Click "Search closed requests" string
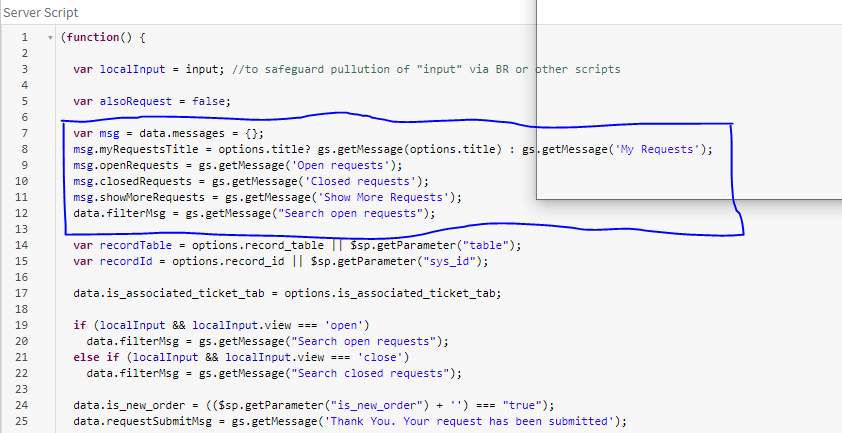This screenshot has width=842, height=433. pos(370,373)
